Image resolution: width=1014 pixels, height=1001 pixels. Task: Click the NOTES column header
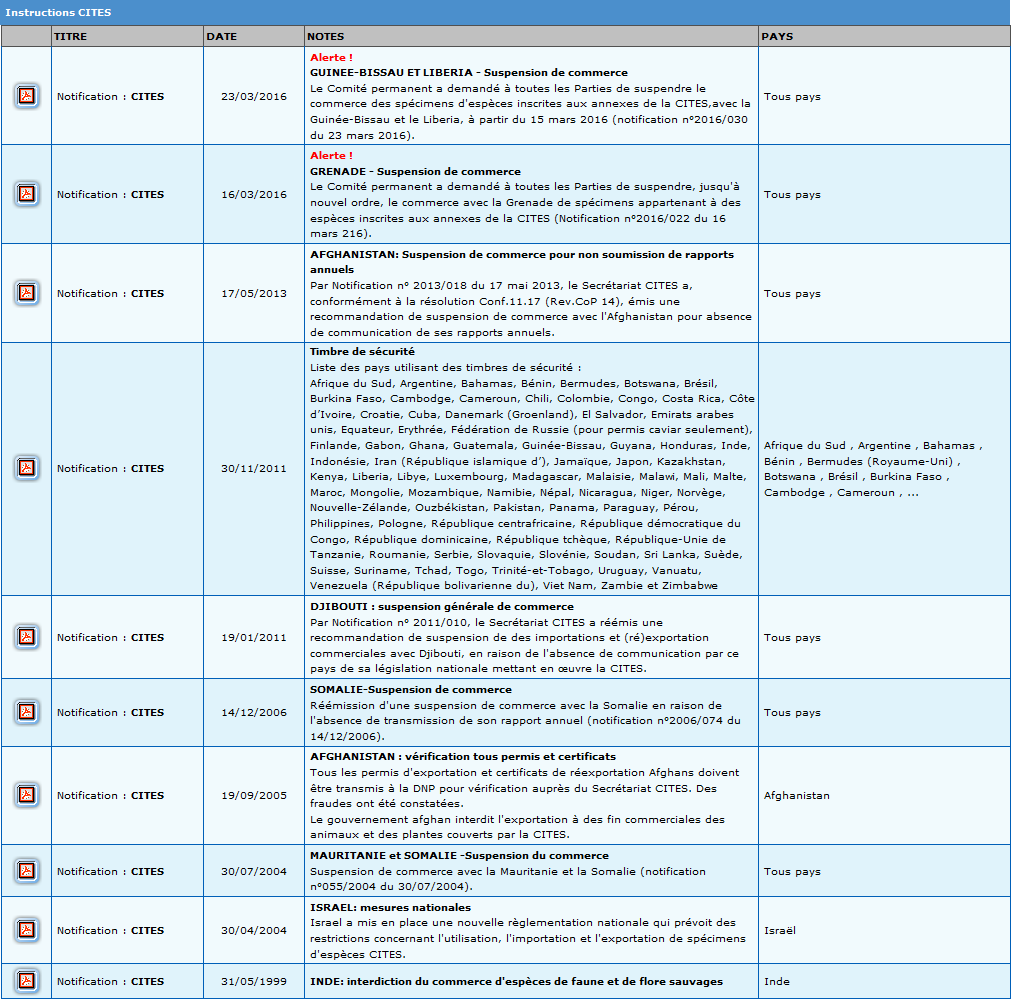coord(531,36)
